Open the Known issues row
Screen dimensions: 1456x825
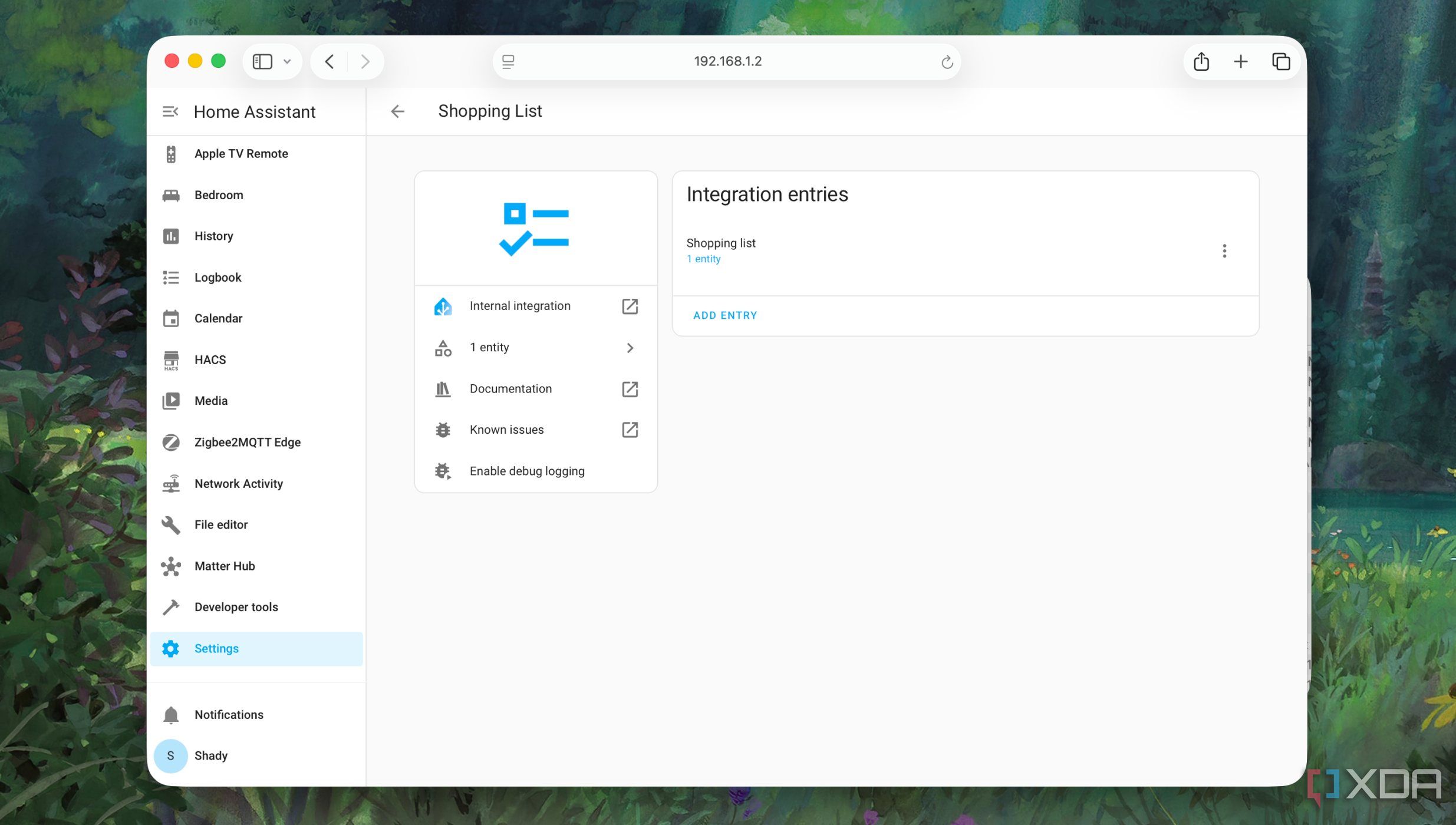click(x=536, y=430)
